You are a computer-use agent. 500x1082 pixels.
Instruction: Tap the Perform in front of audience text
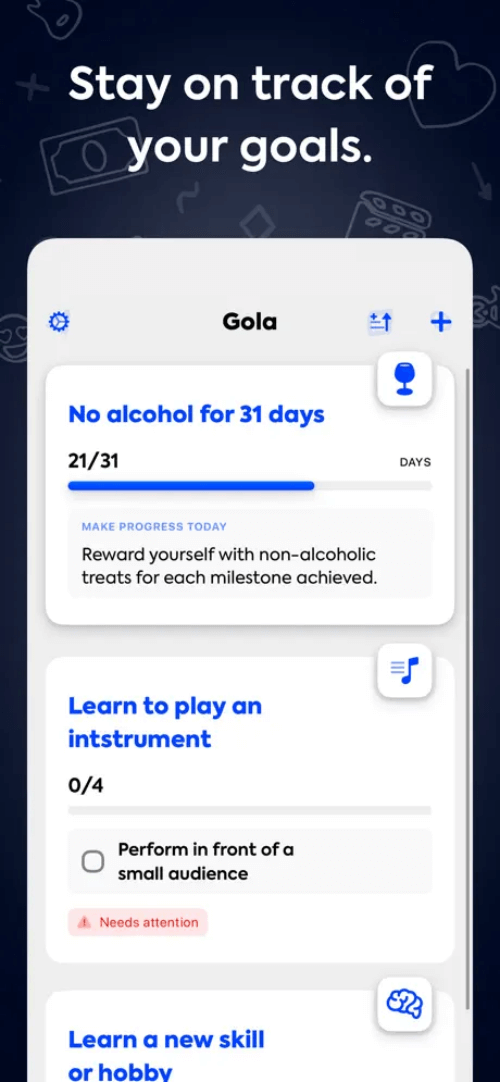coord(206,861)
